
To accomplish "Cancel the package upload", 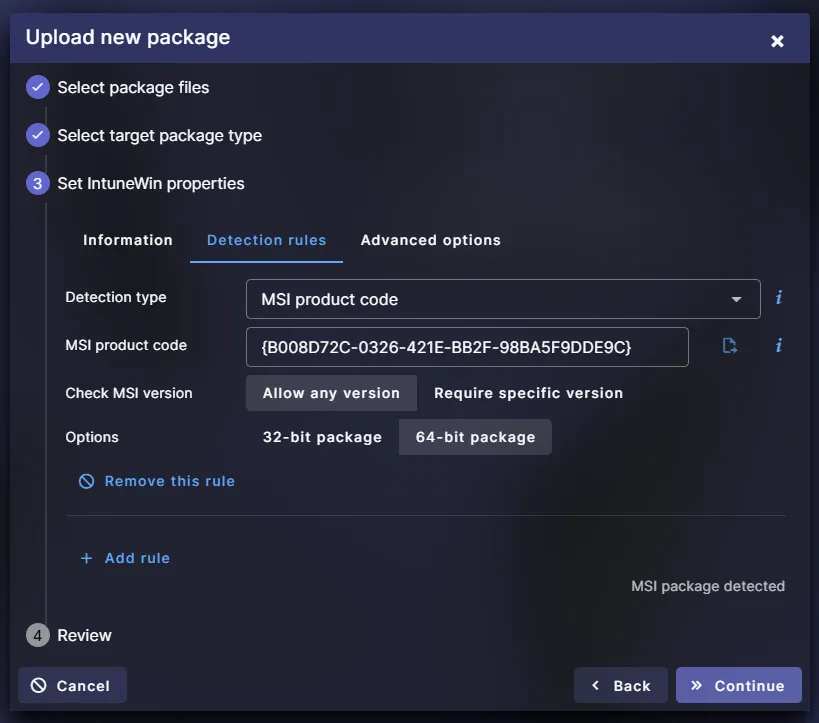I will (x=72, y=685).
